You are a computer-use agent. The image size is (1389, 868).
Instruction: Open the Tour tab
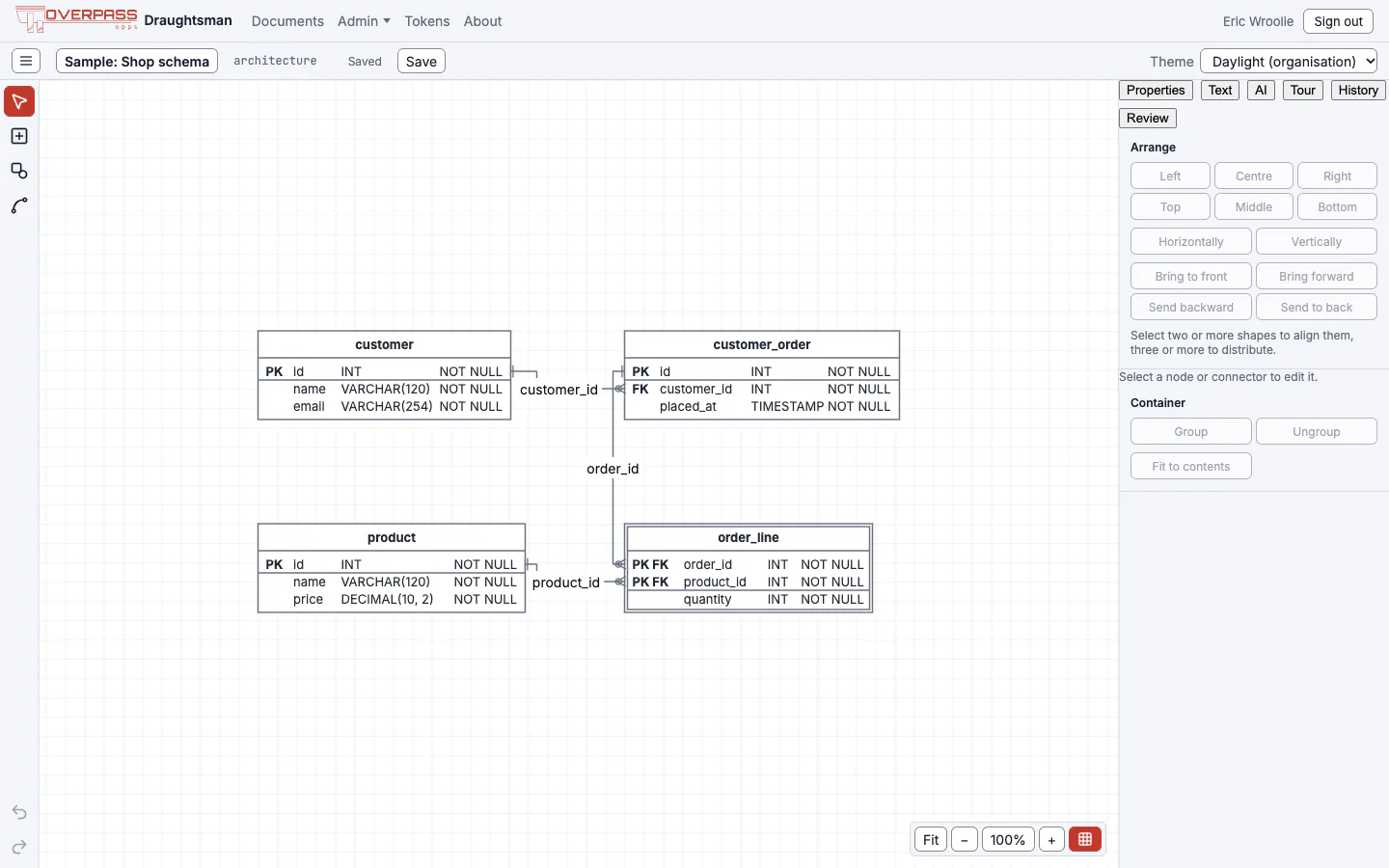click(x=1303, y=90)
